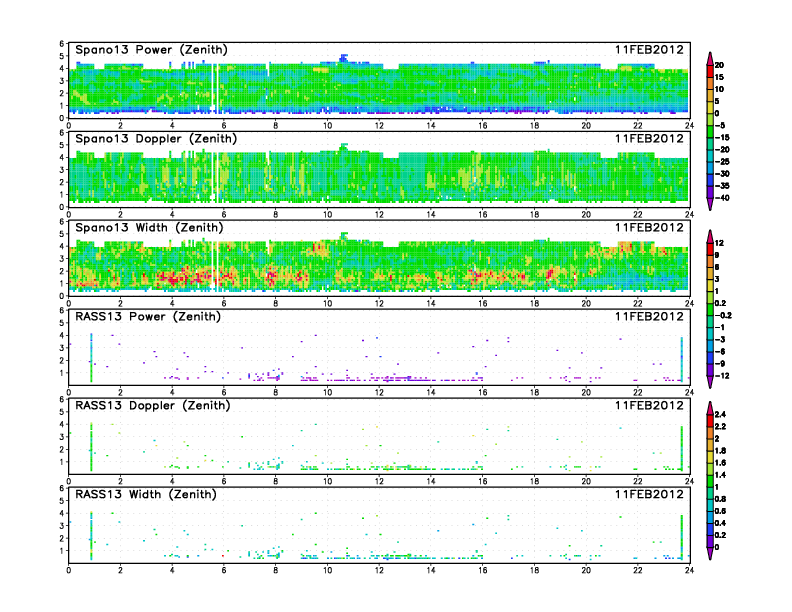The width and height of the screenshot is (792, 612).
Task: Click the '-12' label on the middle colorbar
Action: (722, 376)
